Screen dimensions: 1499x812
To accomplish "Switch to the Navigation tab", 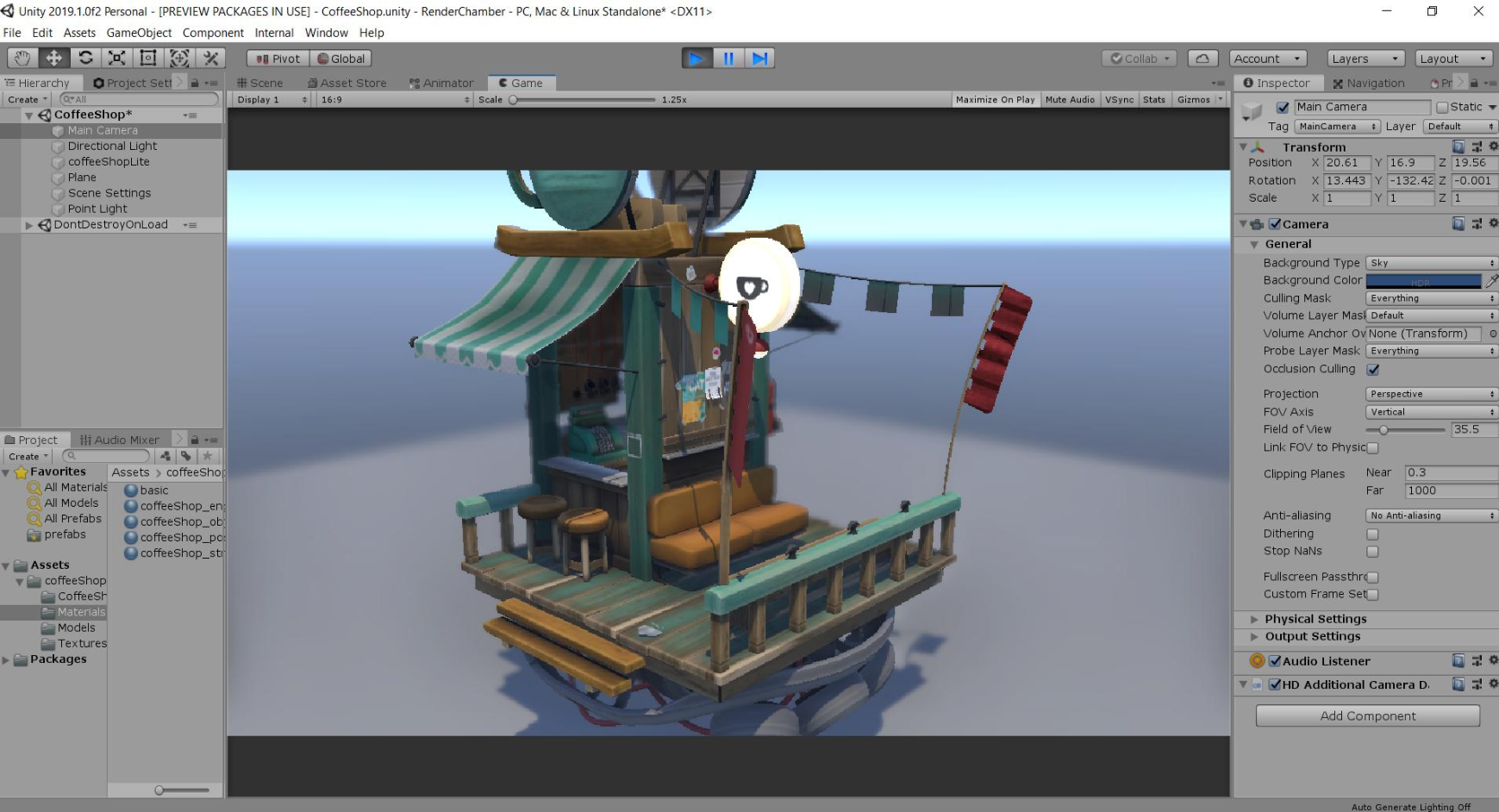I will pos(1369,83).
